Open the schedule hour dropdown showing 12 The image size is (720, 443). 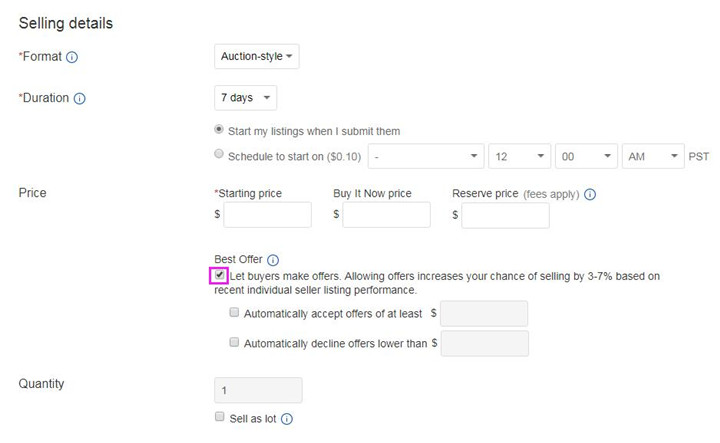pos(520,157)
